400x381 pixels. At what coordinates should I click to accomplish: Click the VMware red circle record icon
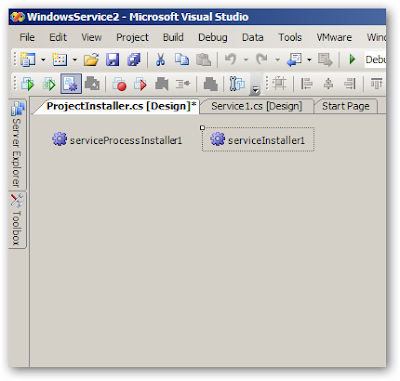(x=119, y=84)
